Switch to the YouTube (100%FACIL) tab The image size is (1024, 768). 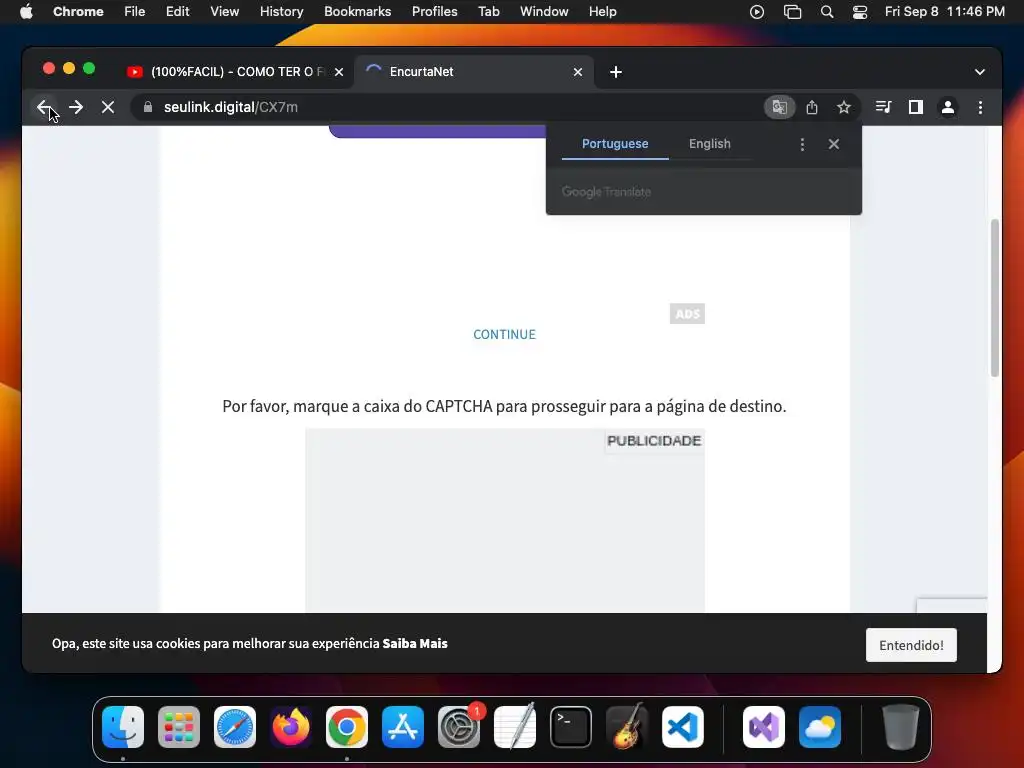pos(235,72)
